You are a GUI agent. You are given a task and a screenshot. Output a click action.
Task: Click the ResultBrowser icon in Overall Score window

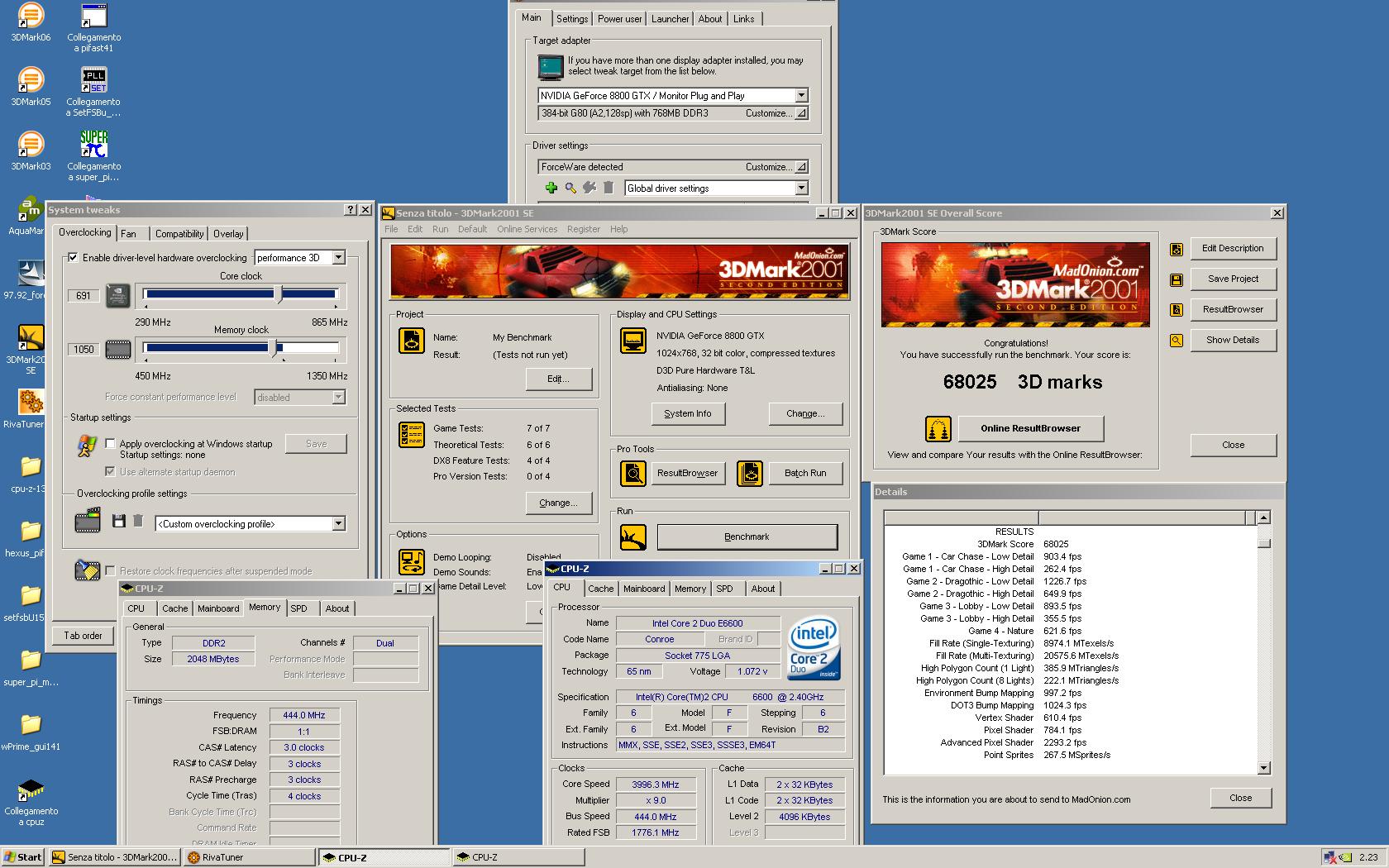[x=1177, y=310]
